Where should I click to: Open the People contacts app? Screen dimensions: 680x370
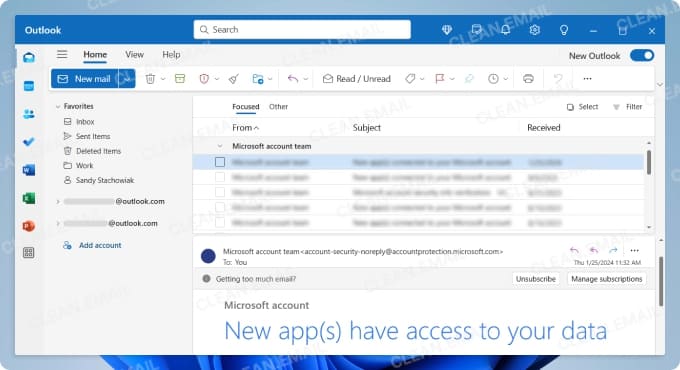tap(29, 114)
